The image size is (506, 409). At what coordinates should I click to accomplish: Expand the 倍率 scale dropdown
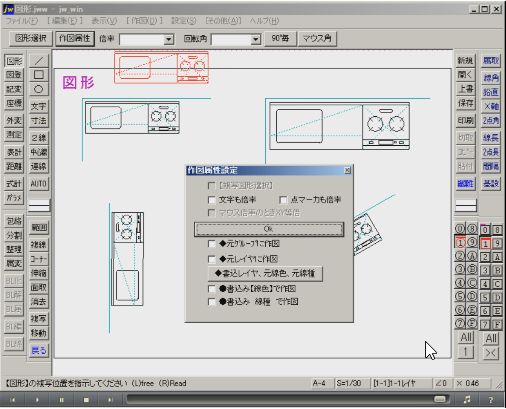pyautogui.click(x=169, y=39)
